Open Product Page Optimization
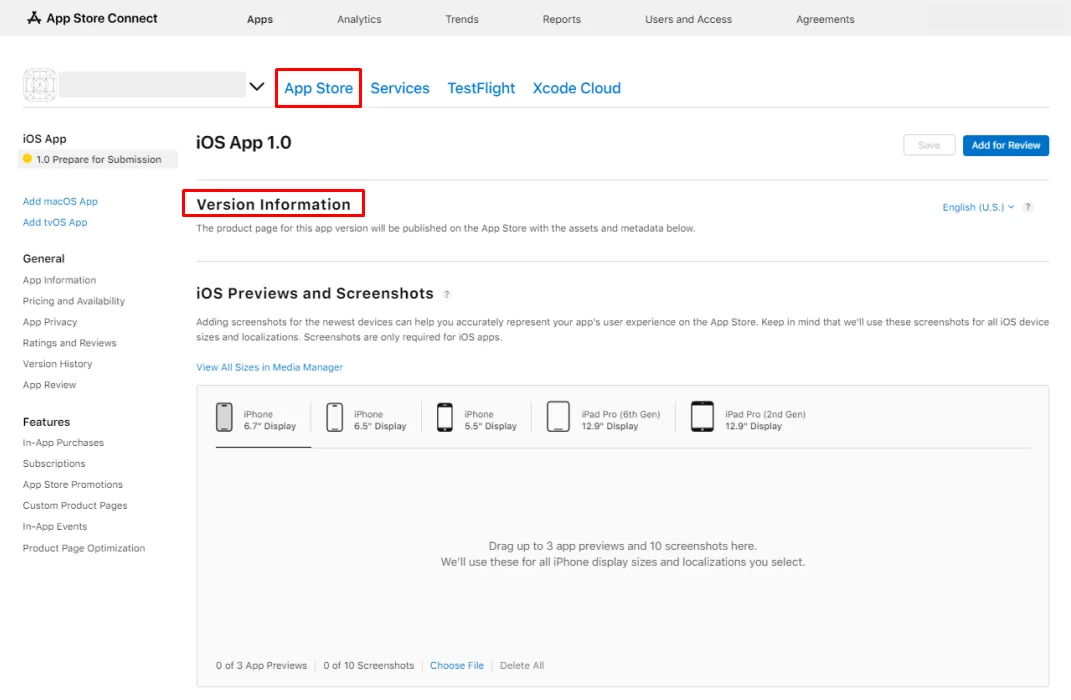The width and height of the screenshot is (1071, 700). point(84,548)
